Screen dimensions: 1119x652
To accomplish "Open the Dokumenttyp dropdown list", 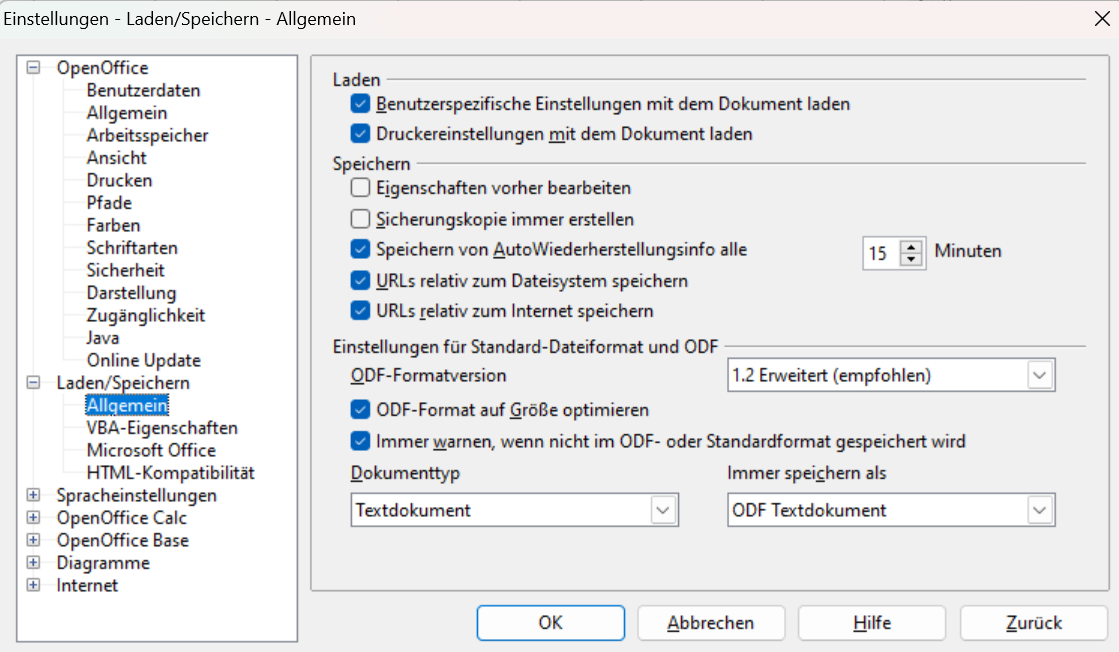I will (x=663, y=510).
